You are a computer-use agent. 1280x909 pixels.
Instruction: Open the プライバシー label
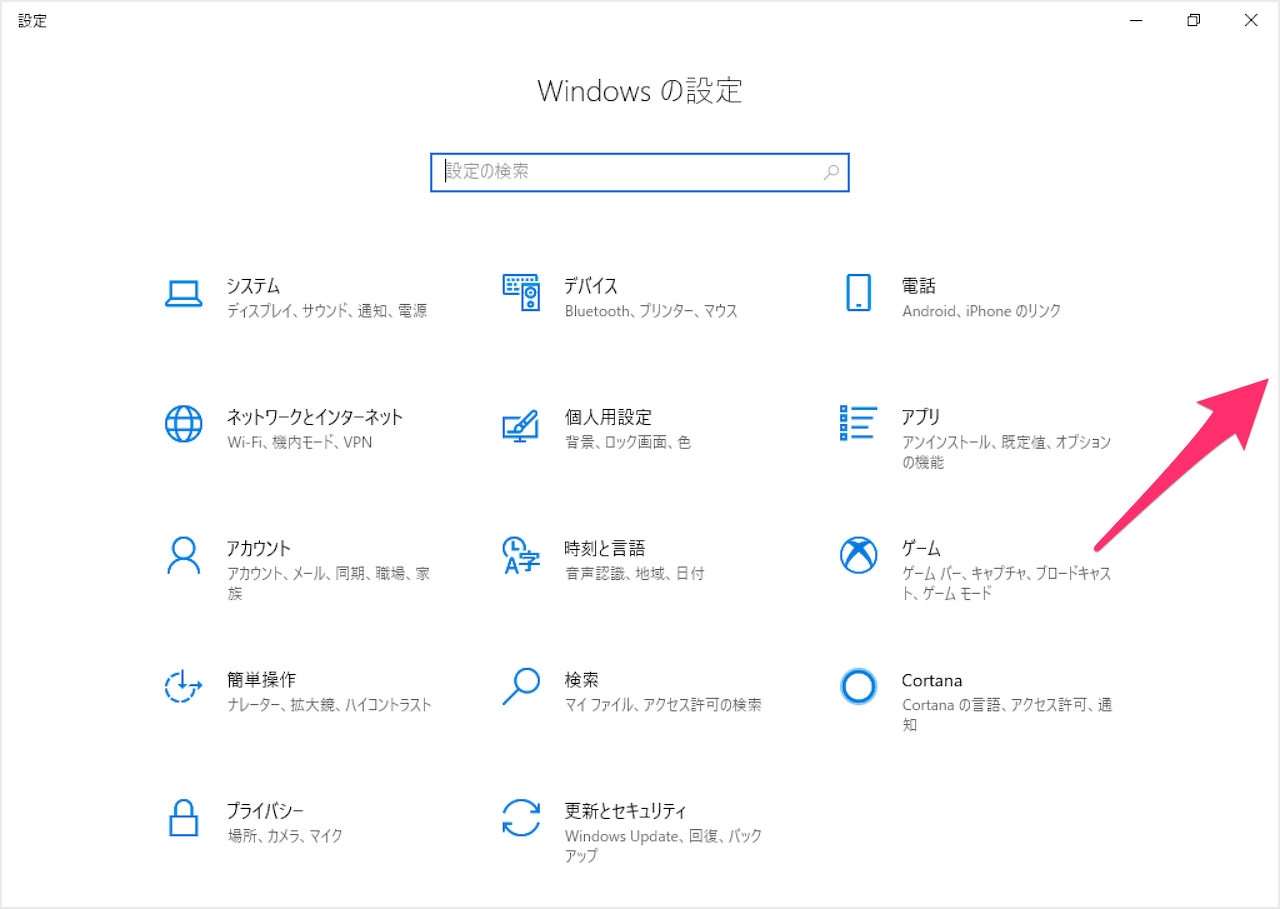265,810
